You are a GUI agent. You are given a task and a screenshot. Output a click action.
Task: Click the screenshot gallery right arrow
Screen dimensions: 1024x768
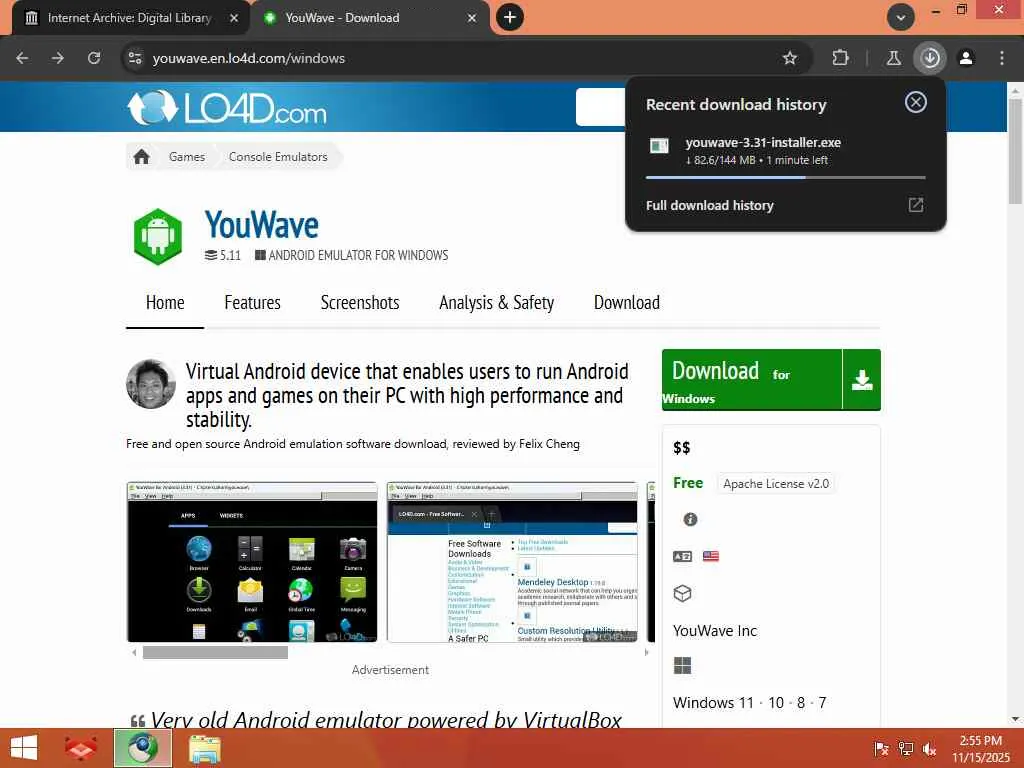[647, 652]
